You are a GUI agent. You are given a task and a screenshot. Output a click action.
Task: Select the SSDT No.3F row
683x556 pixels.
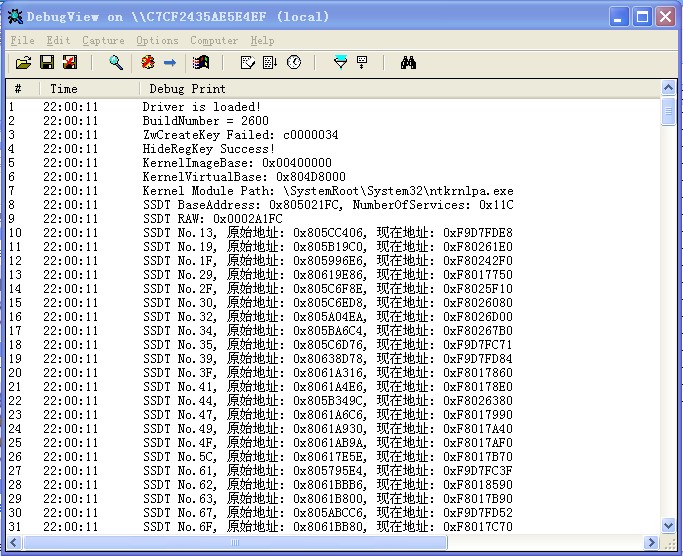point(333,372)
